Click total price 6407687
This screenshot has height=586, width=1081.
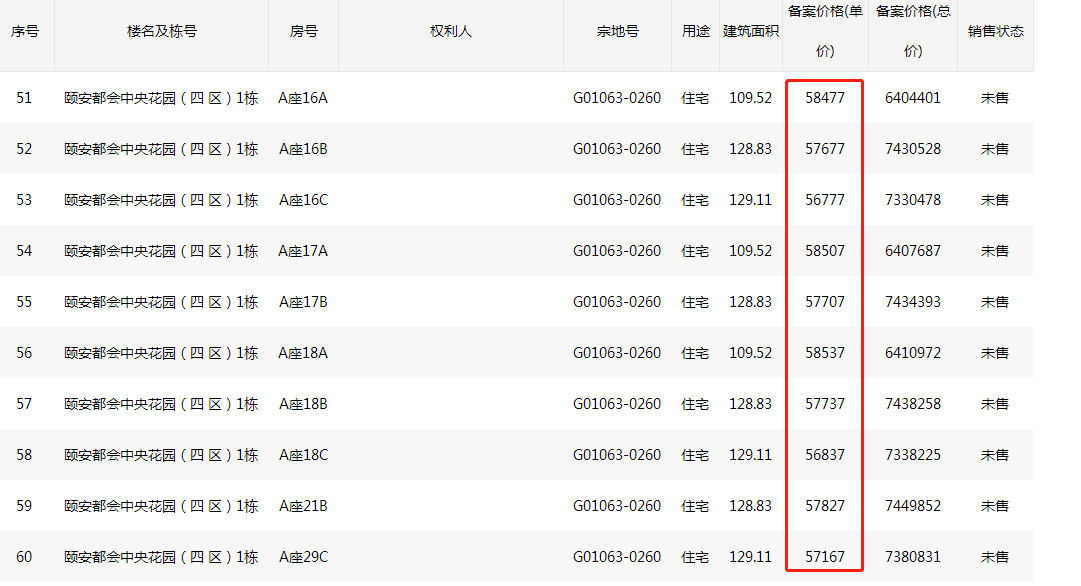913,251
